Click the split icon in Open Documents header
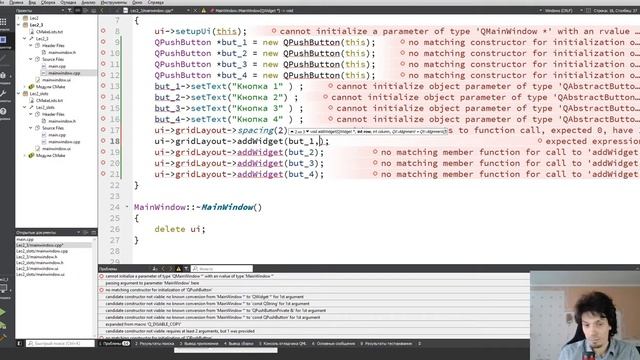This screenshot has width=640, height=360. coord(86,232)
